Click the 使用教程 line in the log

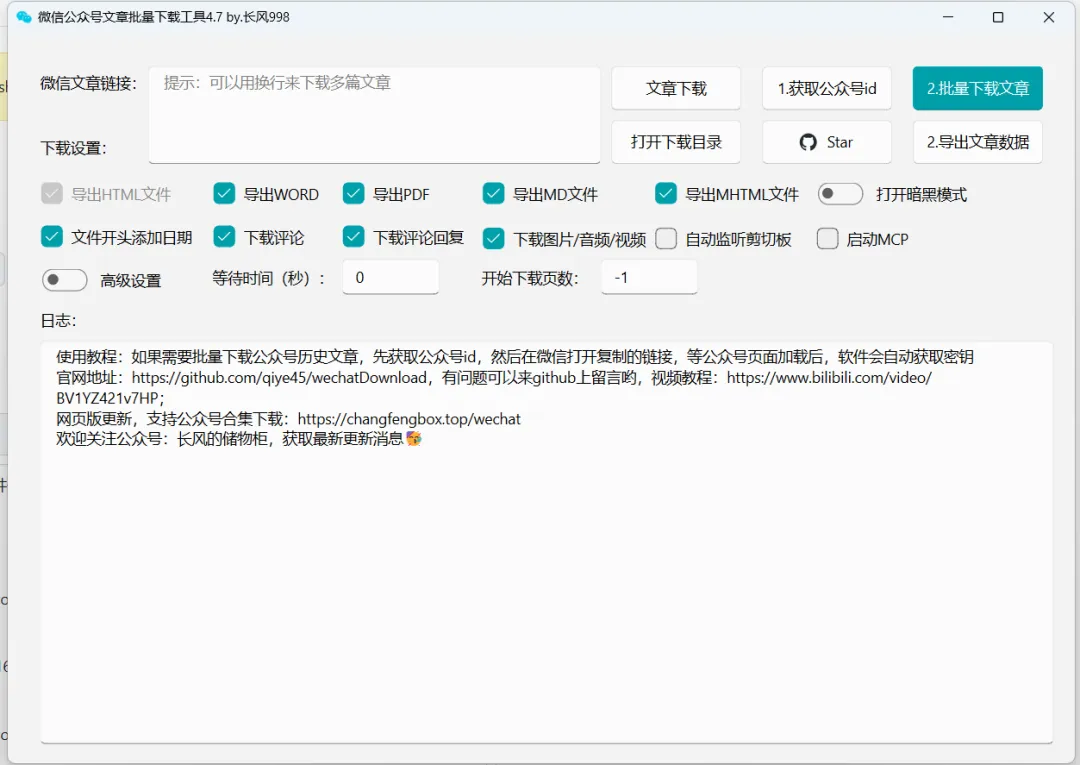click(x=515, y=357)
